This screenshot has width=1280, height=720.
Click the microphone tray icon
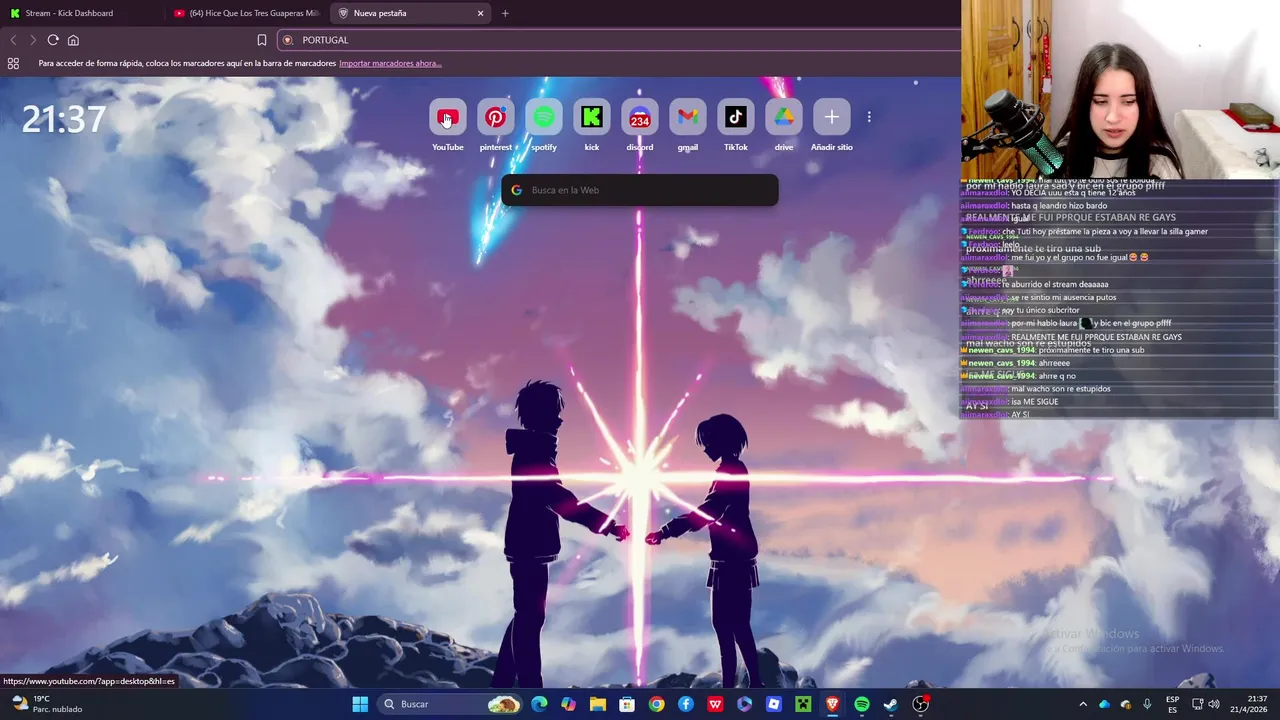pyautogui.click(x=1147, y=704)
